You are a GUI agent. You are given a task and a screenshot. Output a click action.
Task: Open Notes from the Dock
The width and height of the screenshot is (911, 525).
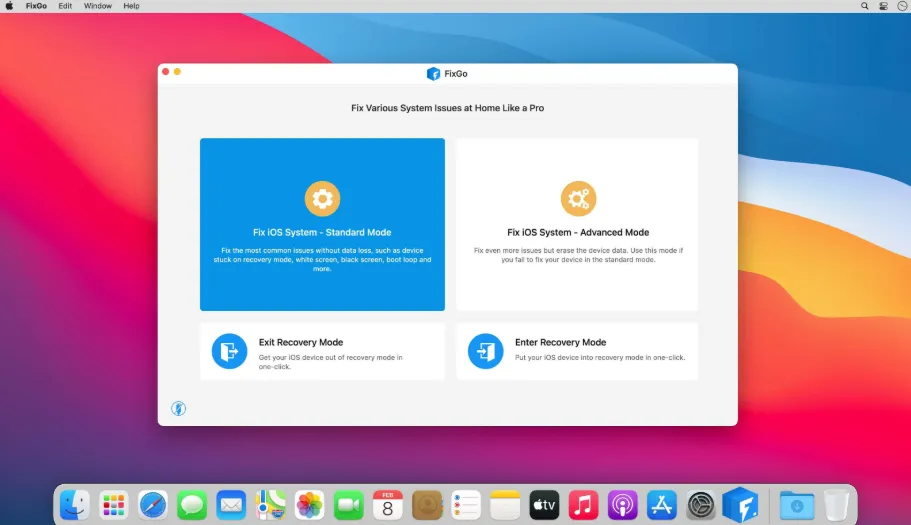coord(505,505)
